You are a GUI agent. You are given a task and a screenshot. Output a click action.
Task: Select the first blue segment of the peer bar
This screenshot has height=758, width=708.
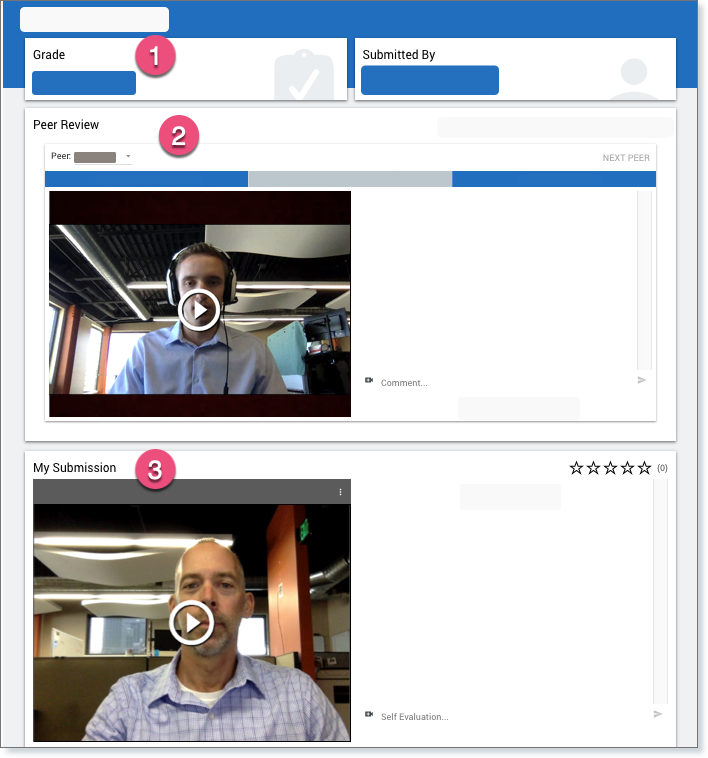click(x=146, y=179)
